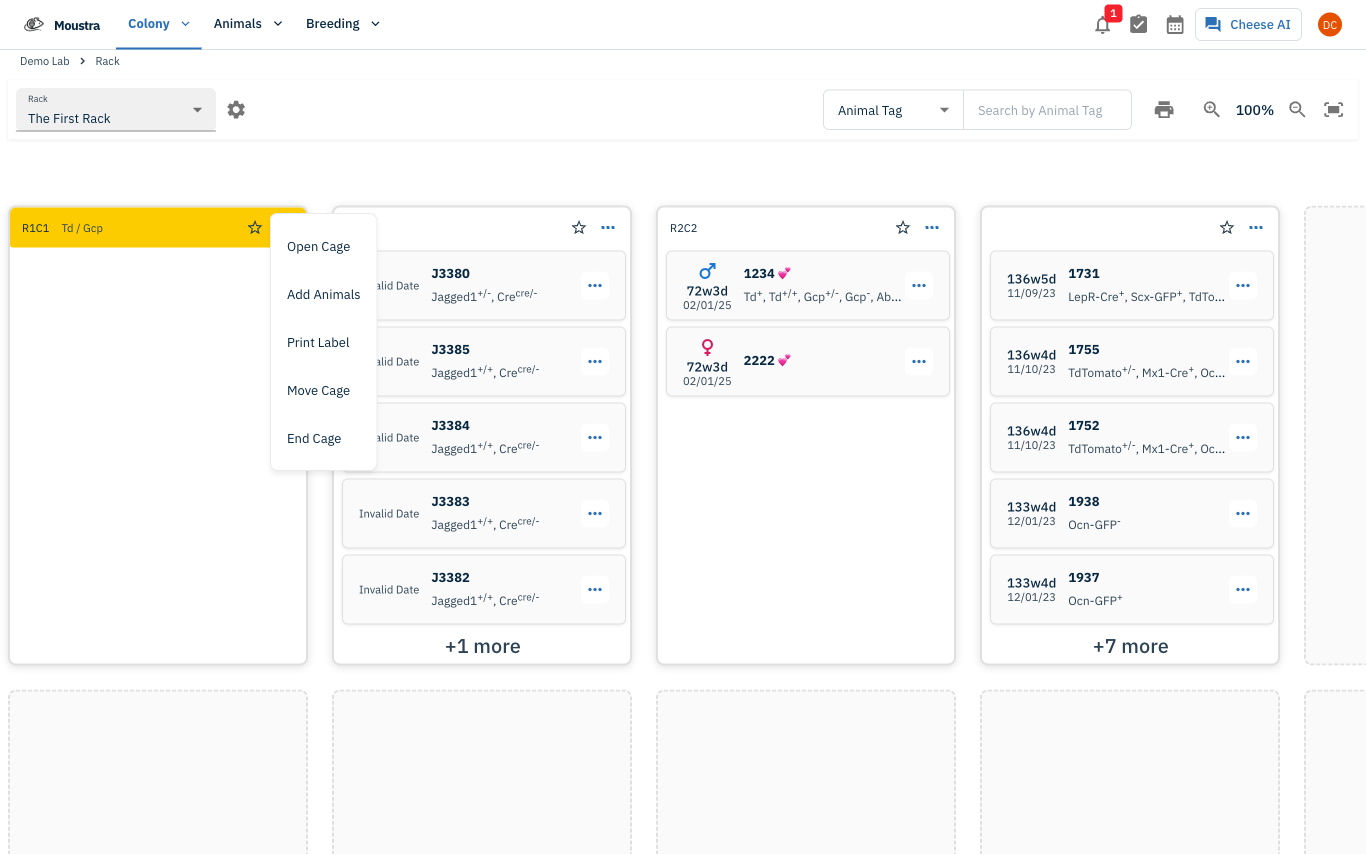Open the tasks checklist icon
This screenshot has height=854, width=1366.
click(1138, 25)
